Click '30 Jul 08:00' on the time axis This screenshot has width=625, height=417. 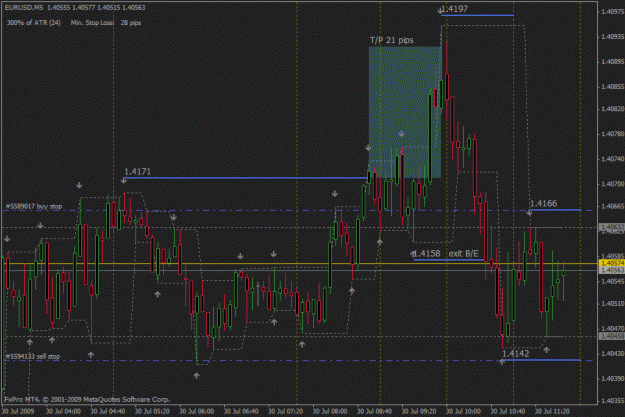pyautogui.click(x=330, y=411)
